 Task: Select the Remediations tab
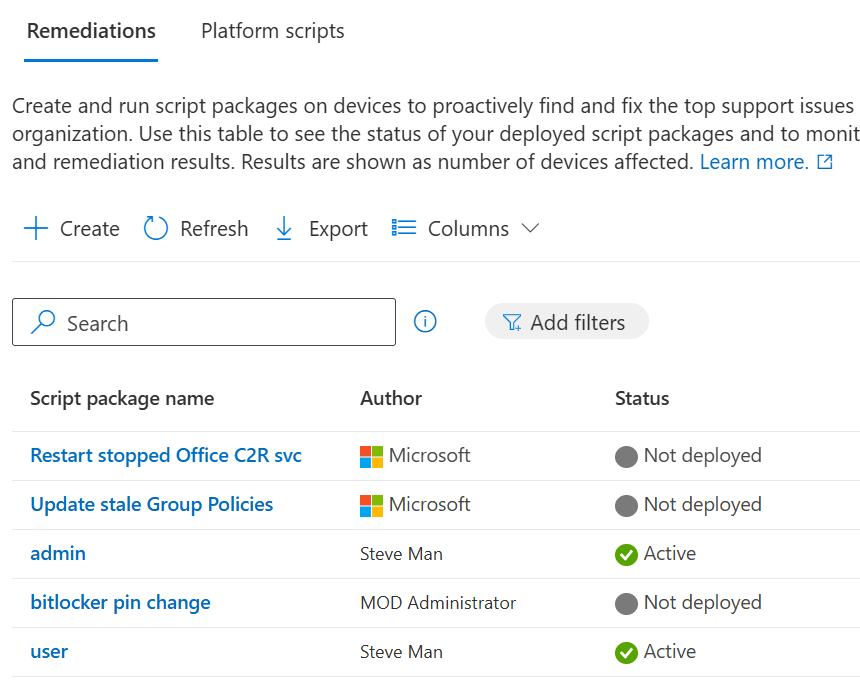pyautogui.click(x=91, y=31)
